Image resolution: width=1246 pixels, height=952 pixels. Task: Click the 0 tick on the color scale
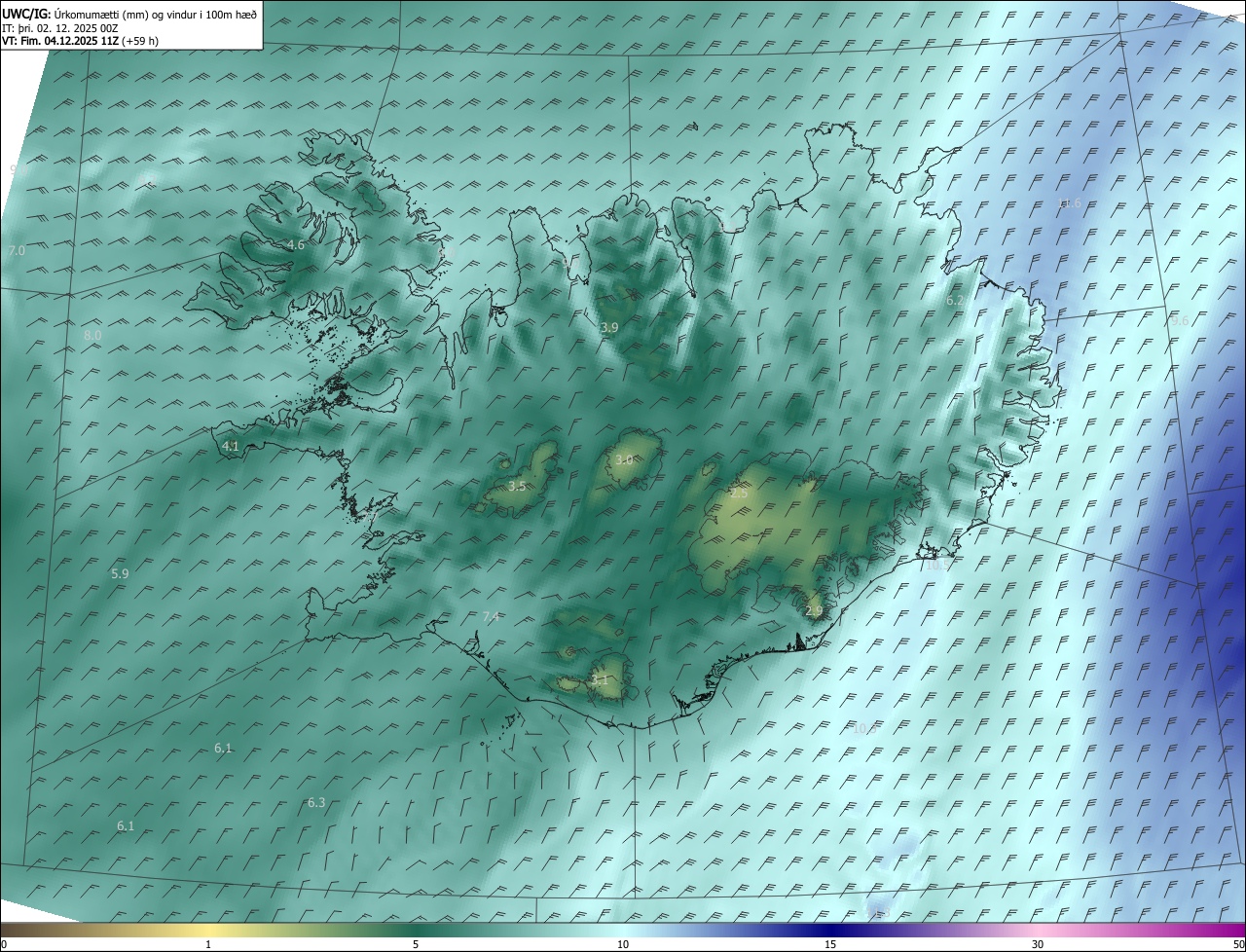pyautogui.click(x=4, y=944)
